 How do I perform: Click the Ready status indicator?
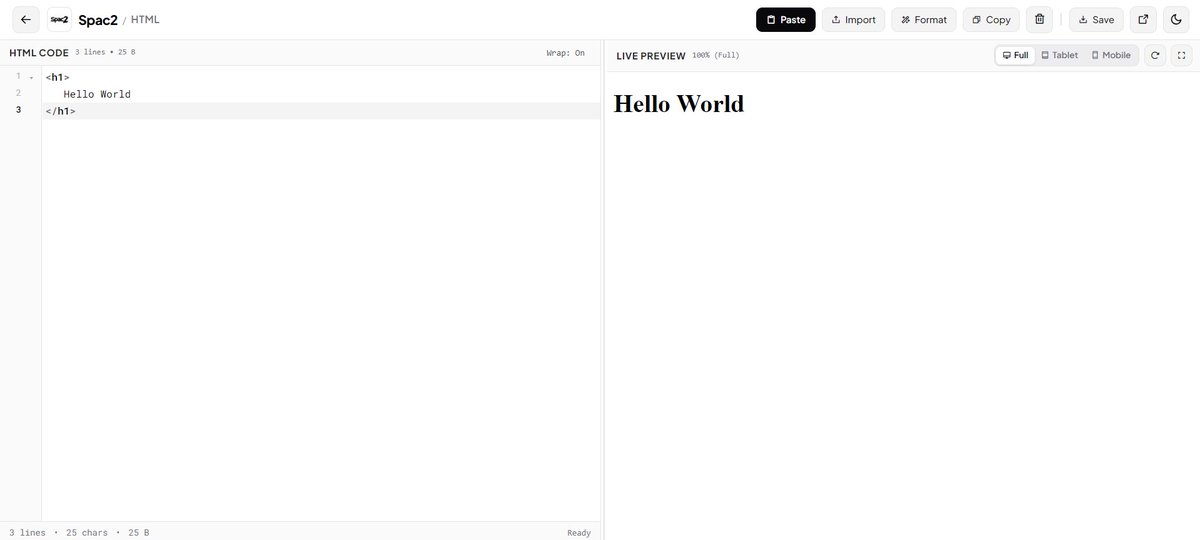click(x=579, y=533)
